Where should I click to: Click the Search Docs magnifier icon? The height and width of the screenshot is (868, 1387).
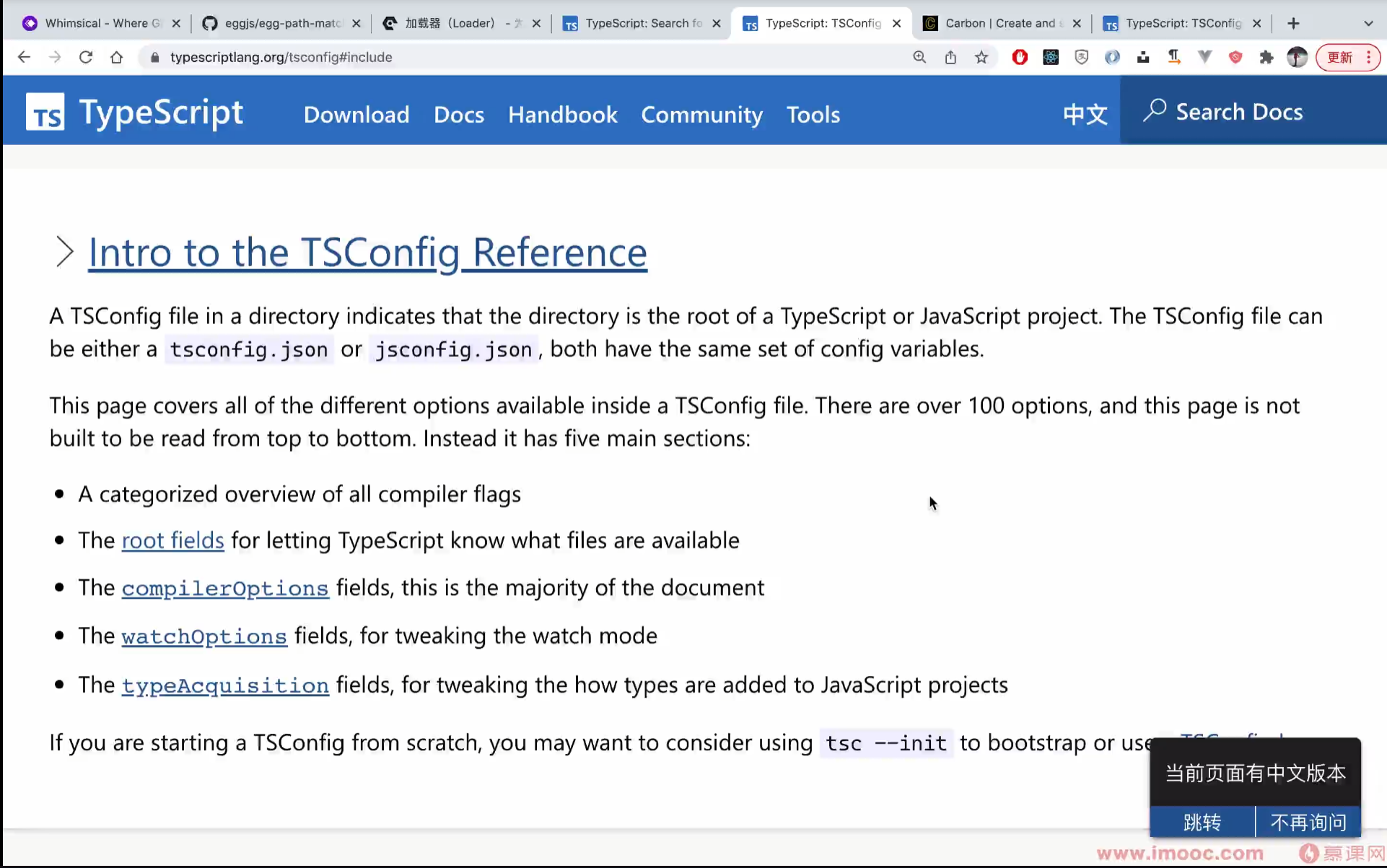click(x=1155, y=111)
